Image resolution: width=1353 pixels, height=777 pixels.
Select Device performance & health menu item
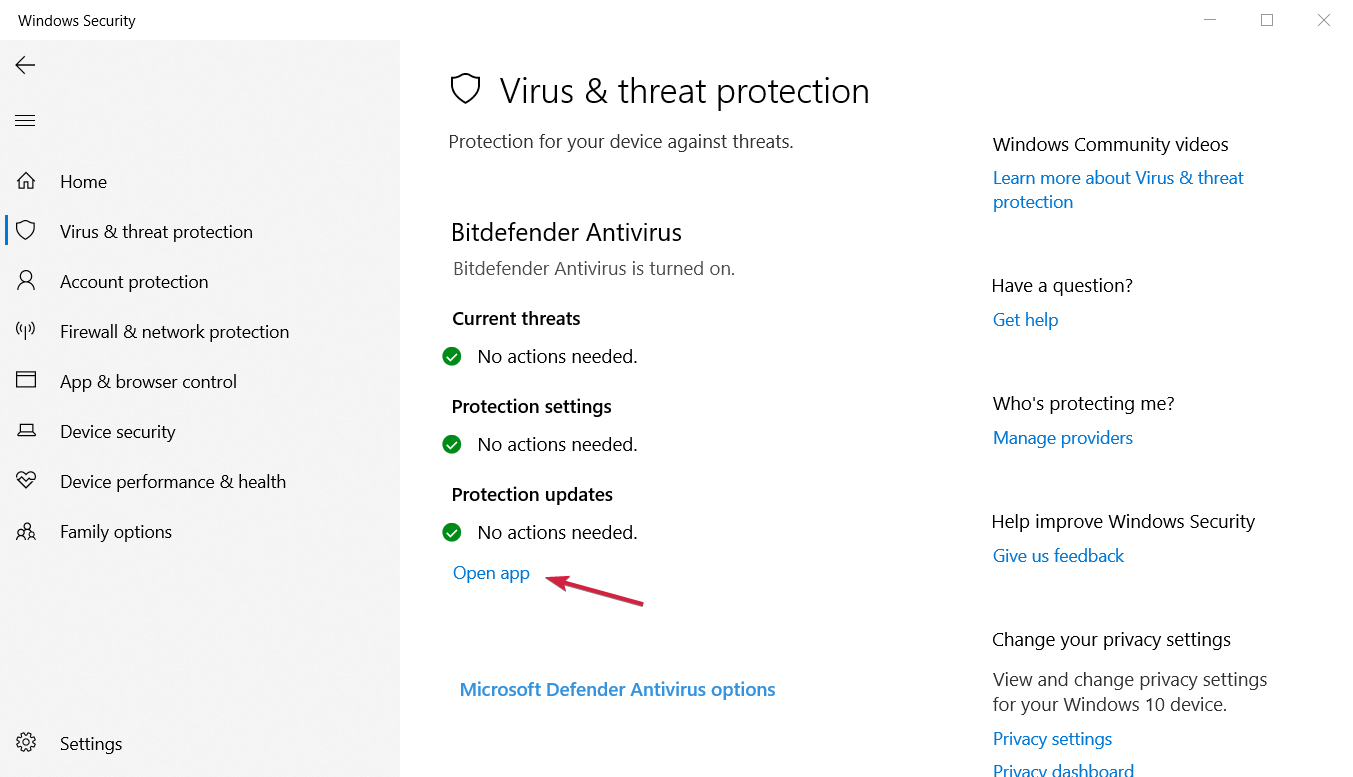pos(172,482)
